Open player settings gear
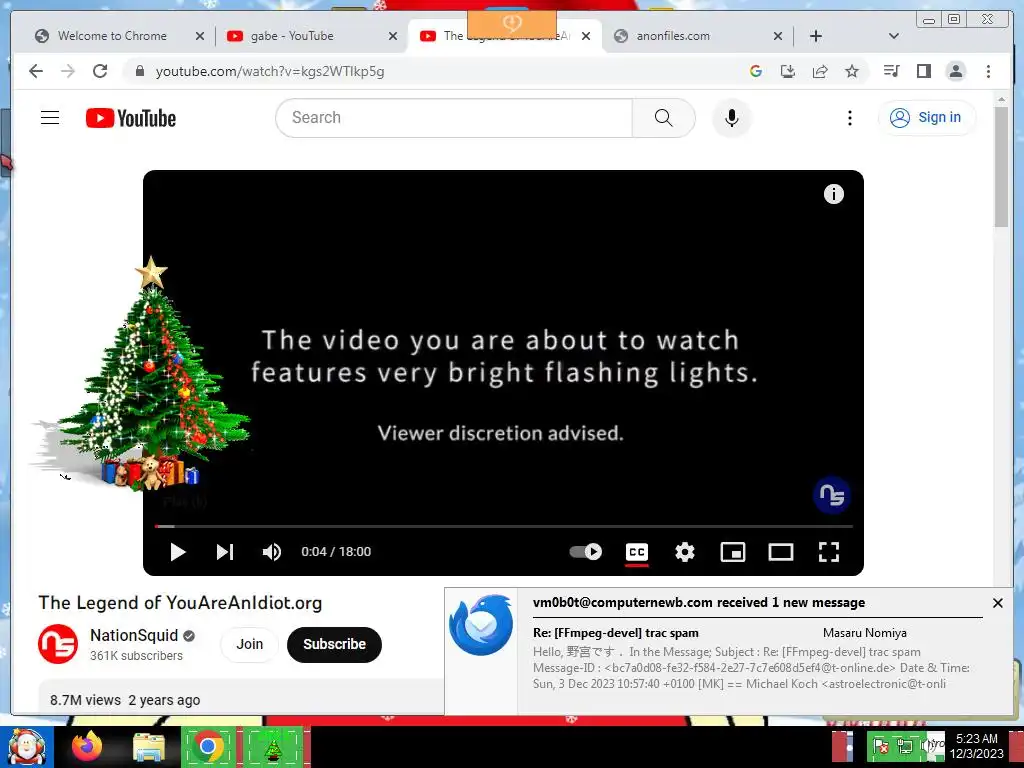 point(684,552)
